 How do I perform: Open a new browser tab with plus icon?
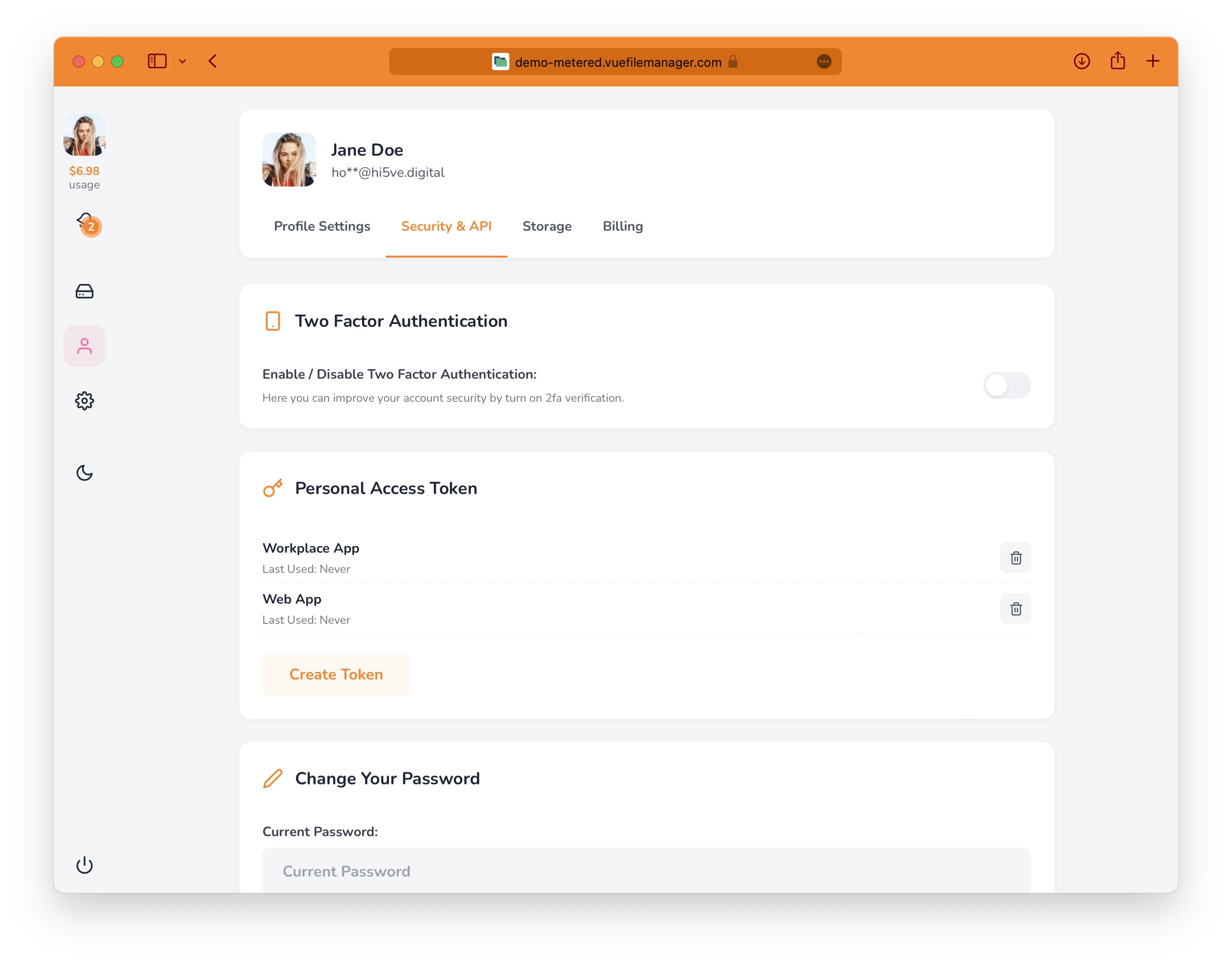click(1152, 61)
